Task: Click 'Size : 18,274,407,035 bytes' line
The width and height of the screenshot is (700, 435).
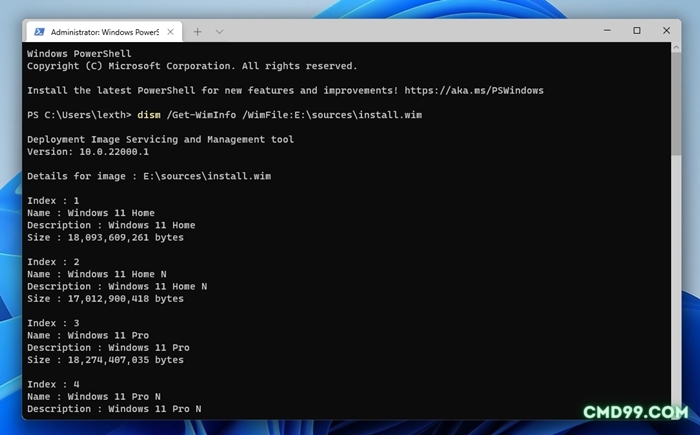Action: pyautogui.click(x=105, y=360)
